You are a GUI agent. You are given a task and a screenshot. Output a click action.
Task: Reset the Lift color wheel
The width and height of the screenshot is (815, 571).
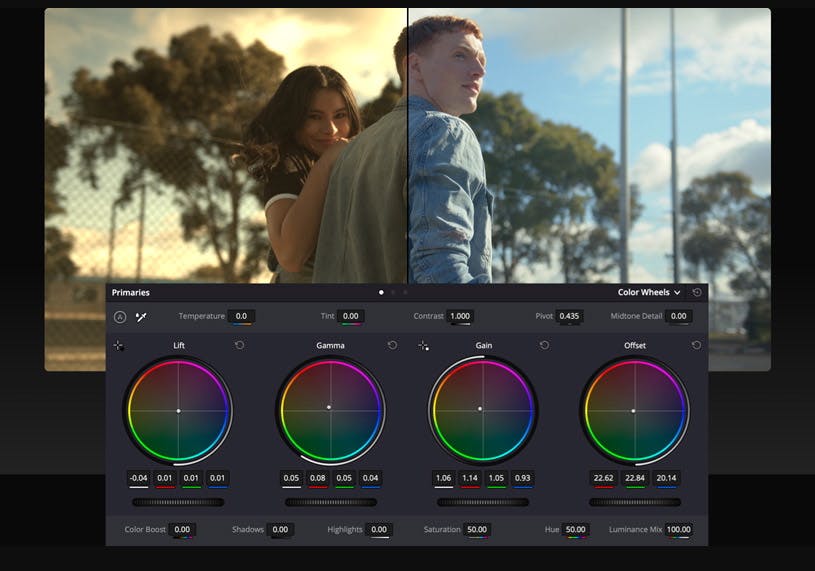pyautogui.click(x=239, y=346)
